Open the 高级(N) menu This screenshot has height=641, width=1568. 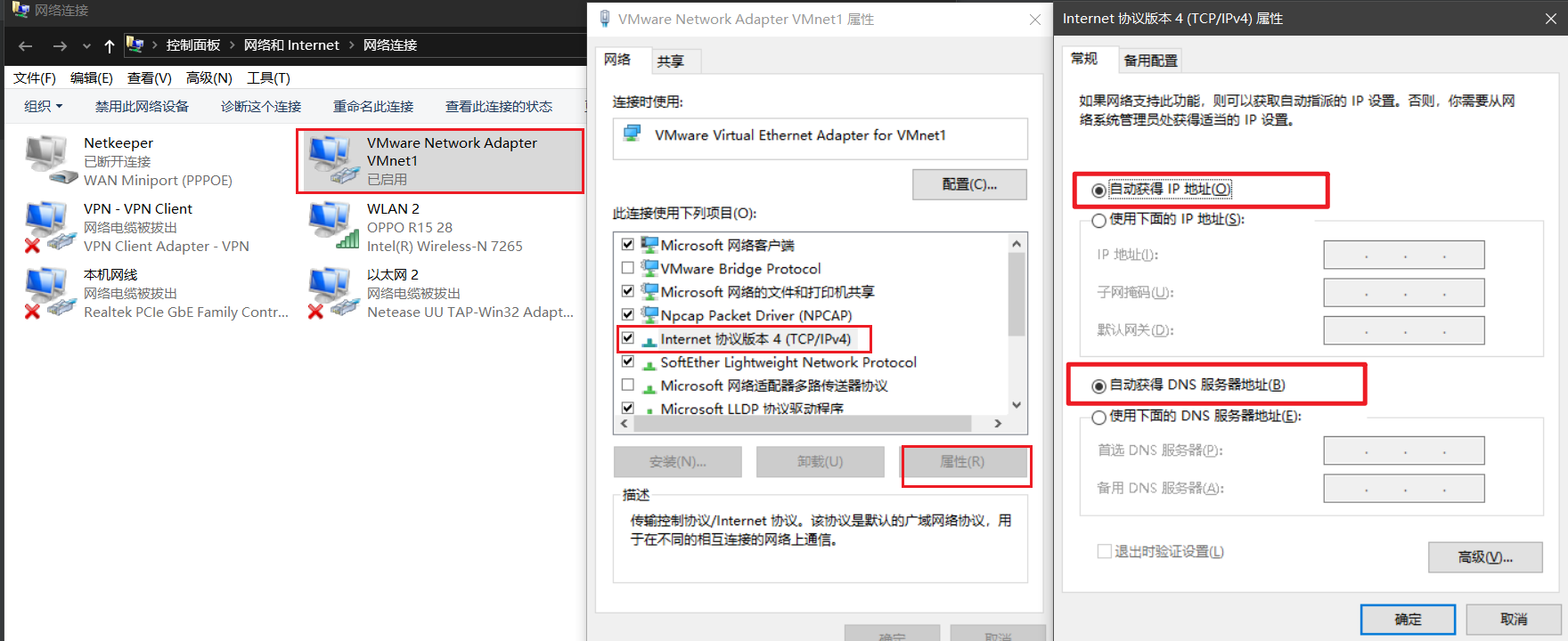coord(208,77)
